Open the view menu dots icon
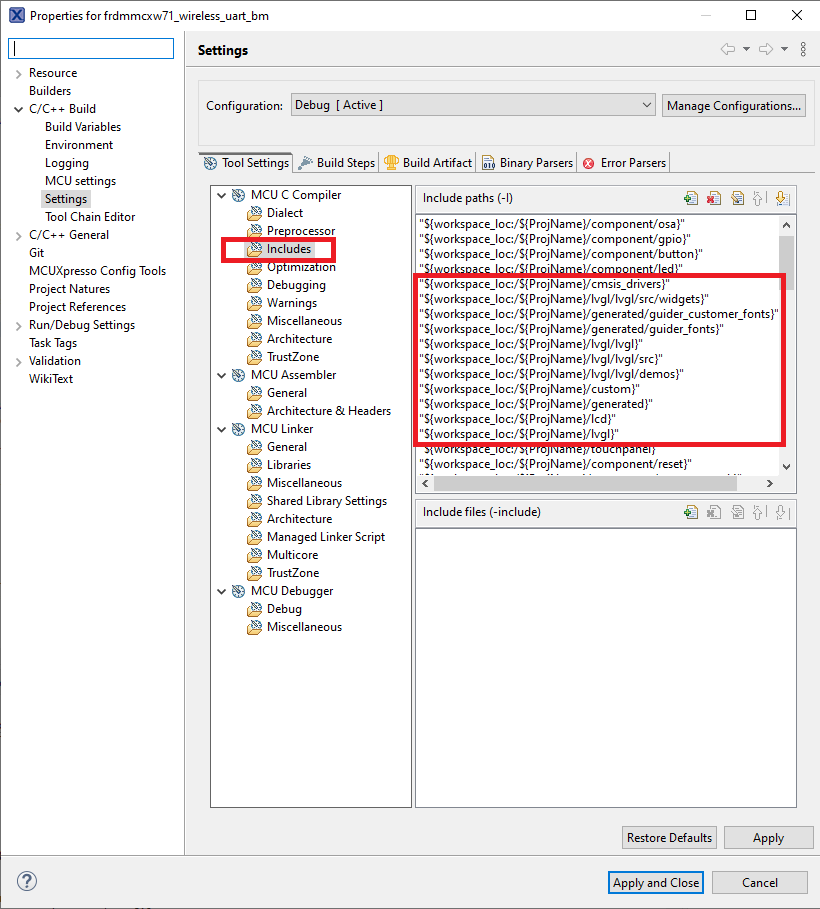The width and height of the screenshot is (820, 909). [803, 49]
